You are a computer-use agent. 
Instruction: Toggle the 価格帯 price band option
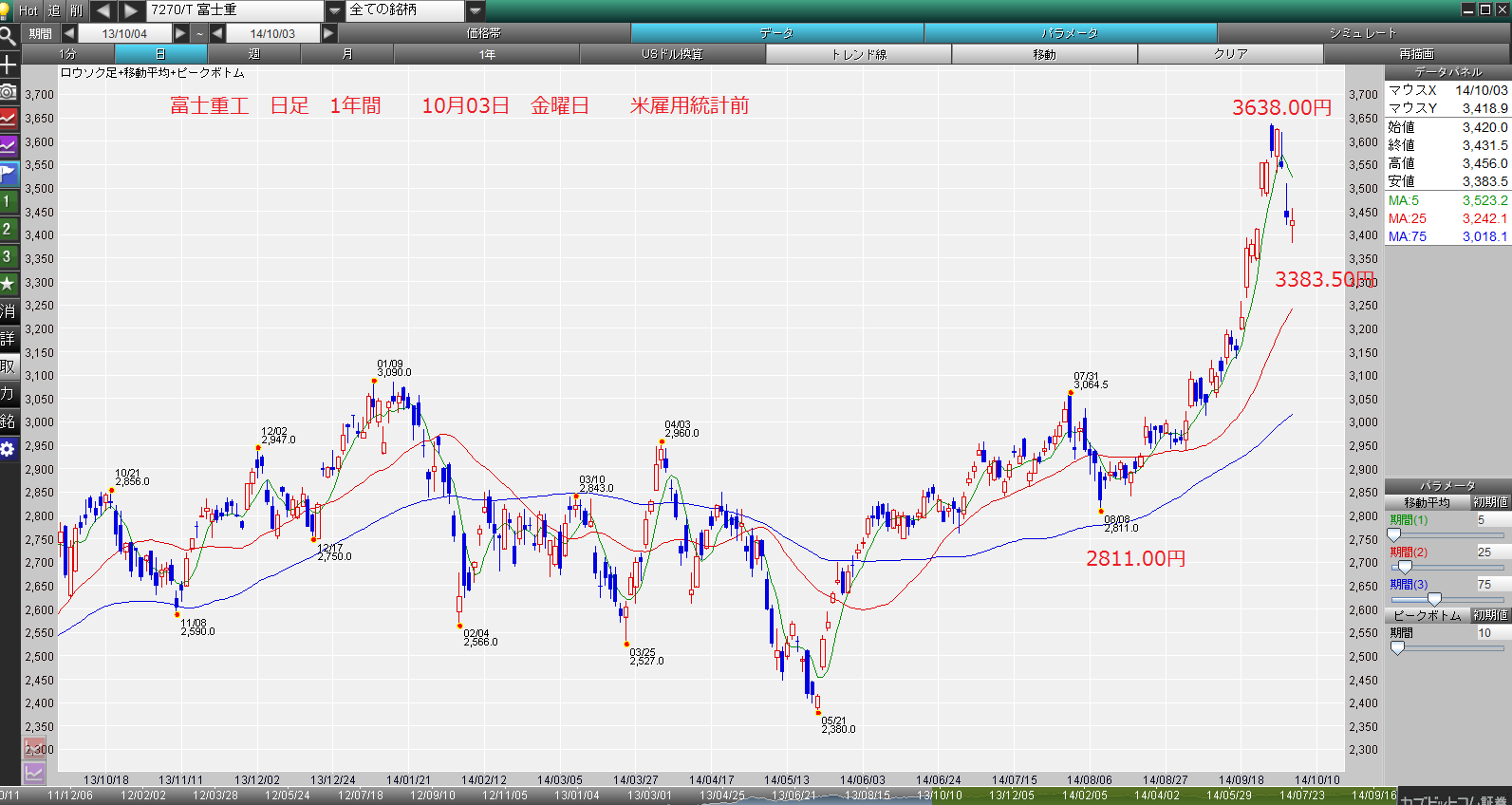point(484,33)
